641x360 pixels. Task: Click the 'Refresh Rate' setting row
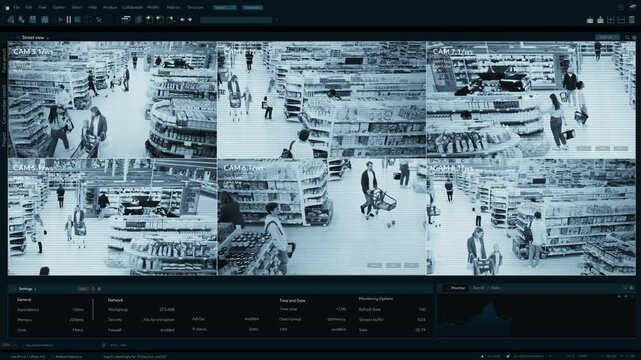click(x=392, y=309)
